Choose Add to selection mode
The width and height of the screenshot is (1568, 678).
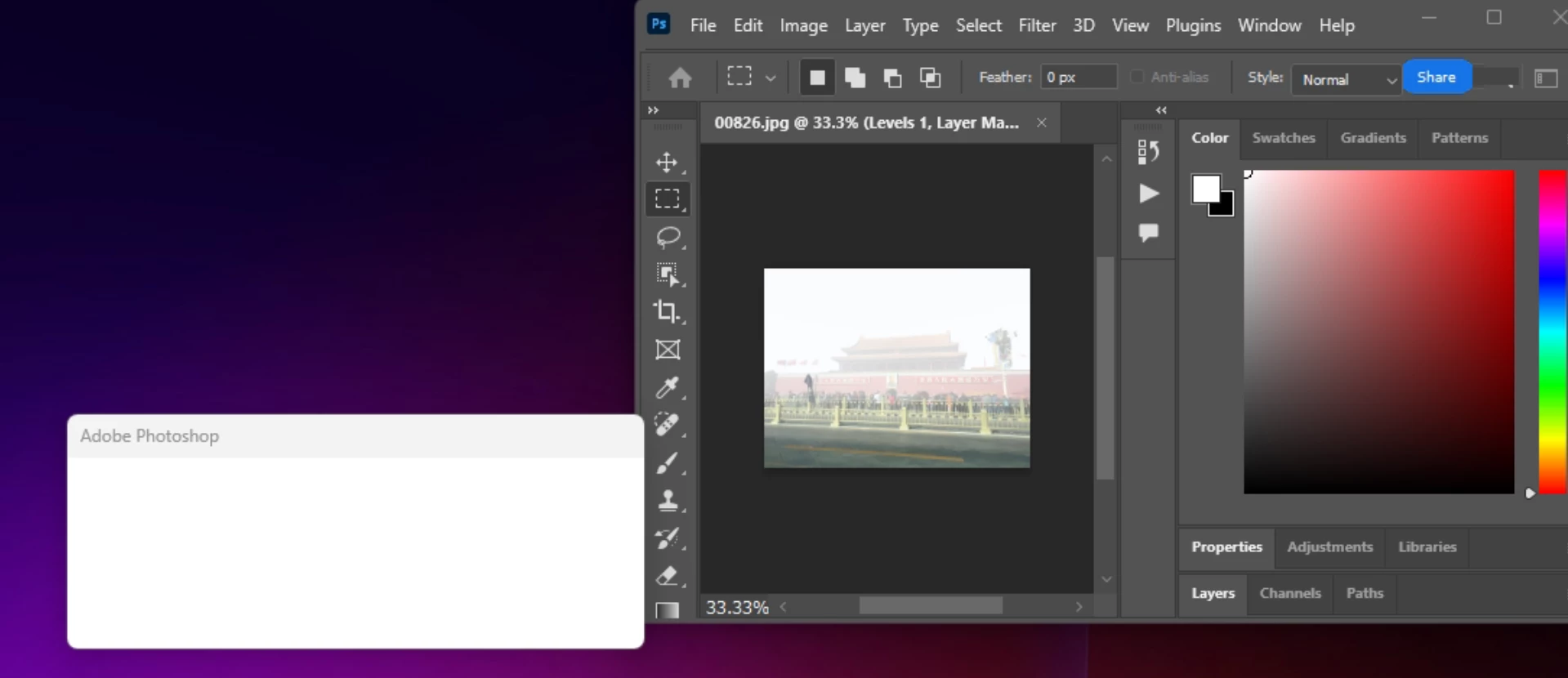(855, 78)
